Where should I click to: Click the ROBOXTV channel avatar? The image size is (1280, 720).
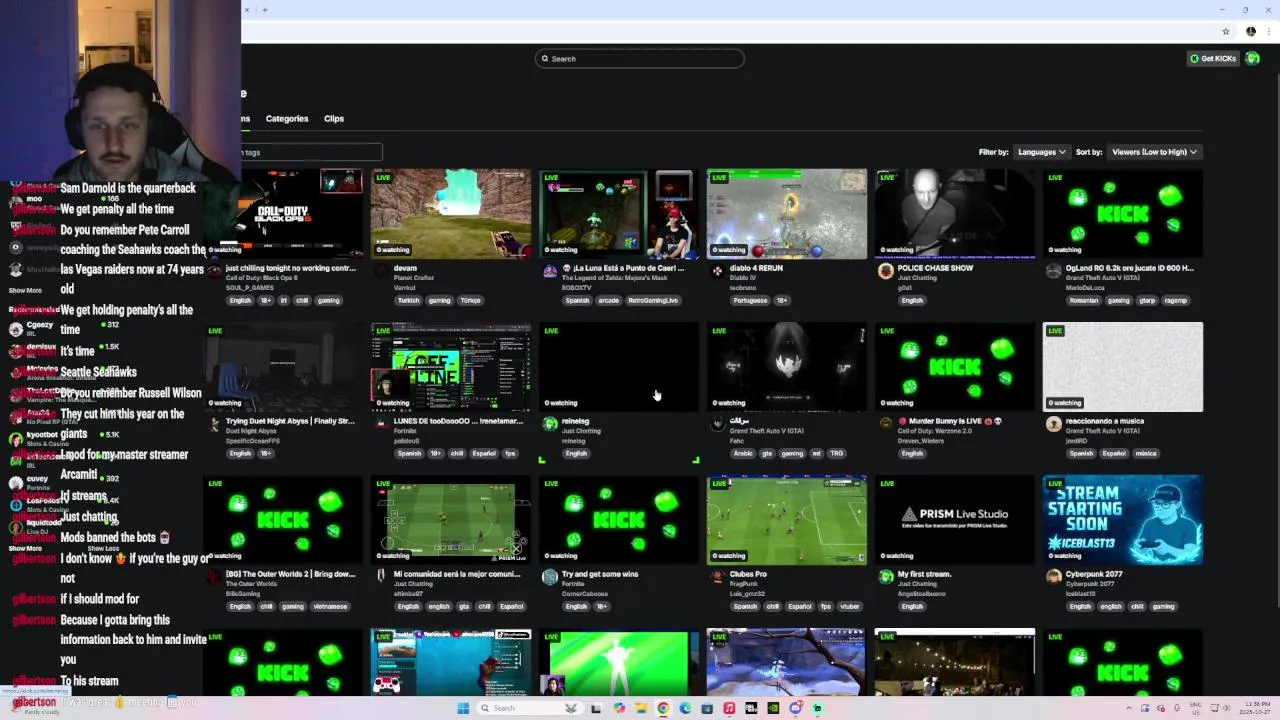point(550,271)
